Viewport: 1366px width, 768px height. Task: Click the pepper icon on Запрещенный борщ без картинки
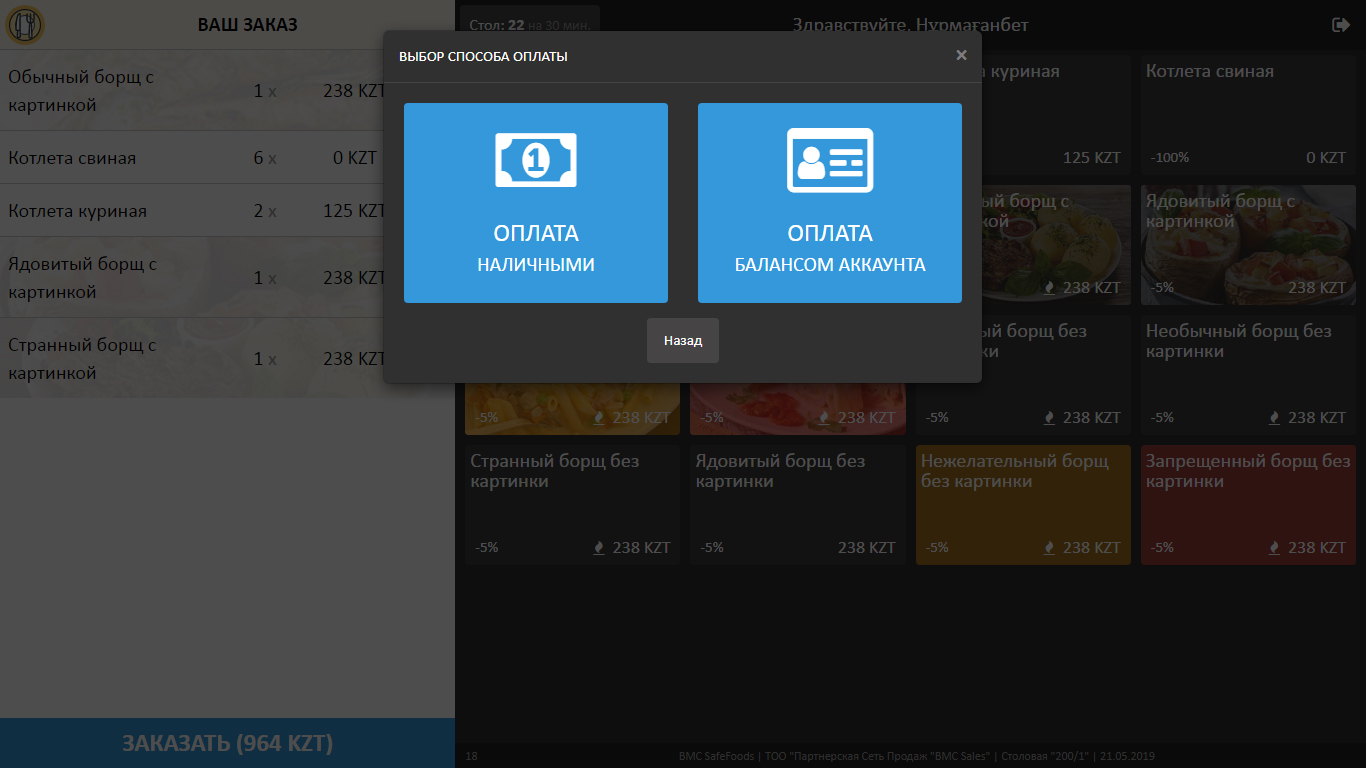[x=1273, y=547]
